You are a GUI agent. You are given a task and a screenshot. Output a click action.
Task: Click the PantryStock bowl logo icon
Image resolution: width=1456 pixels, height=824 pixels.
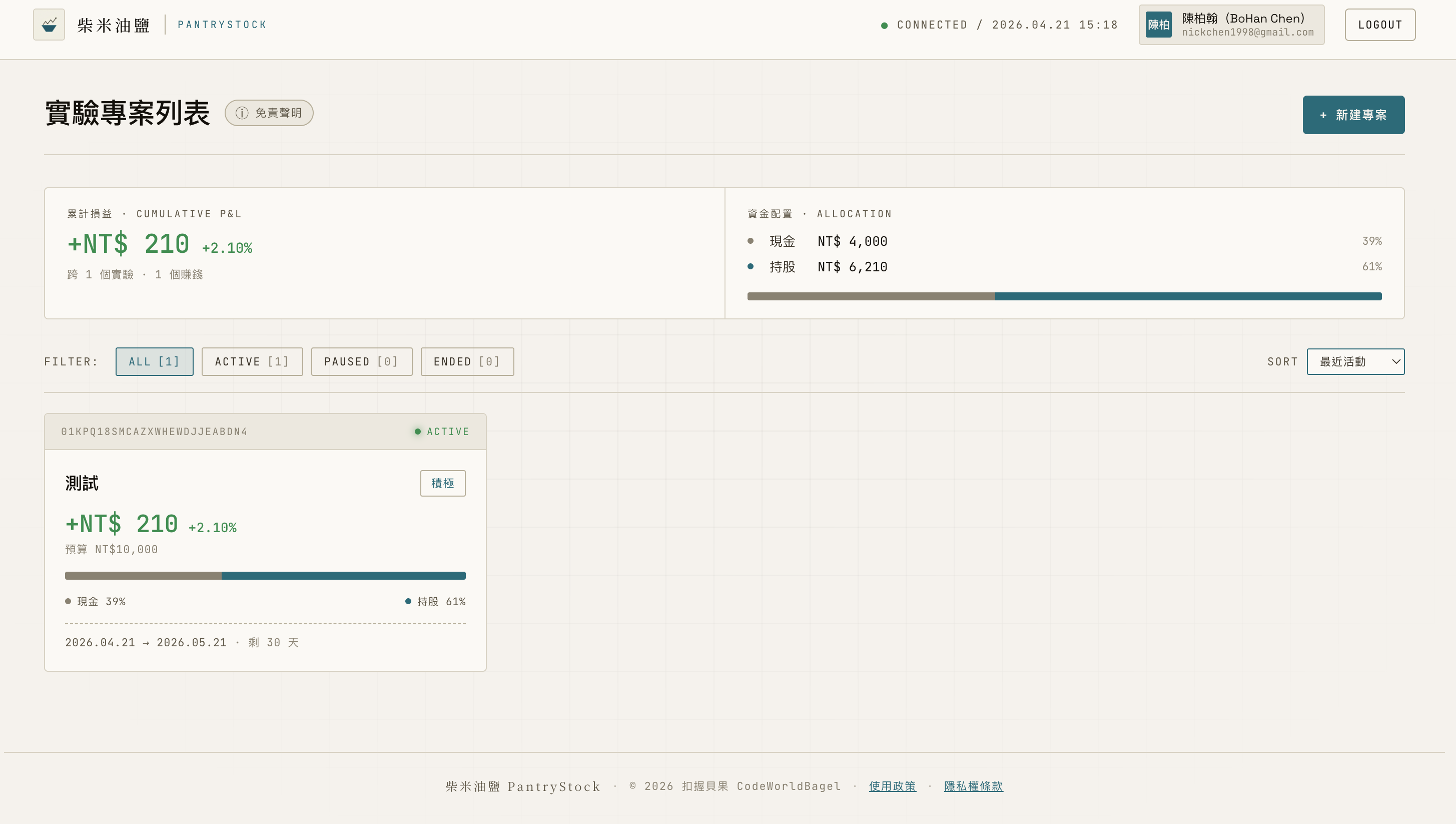coord(49,25)
